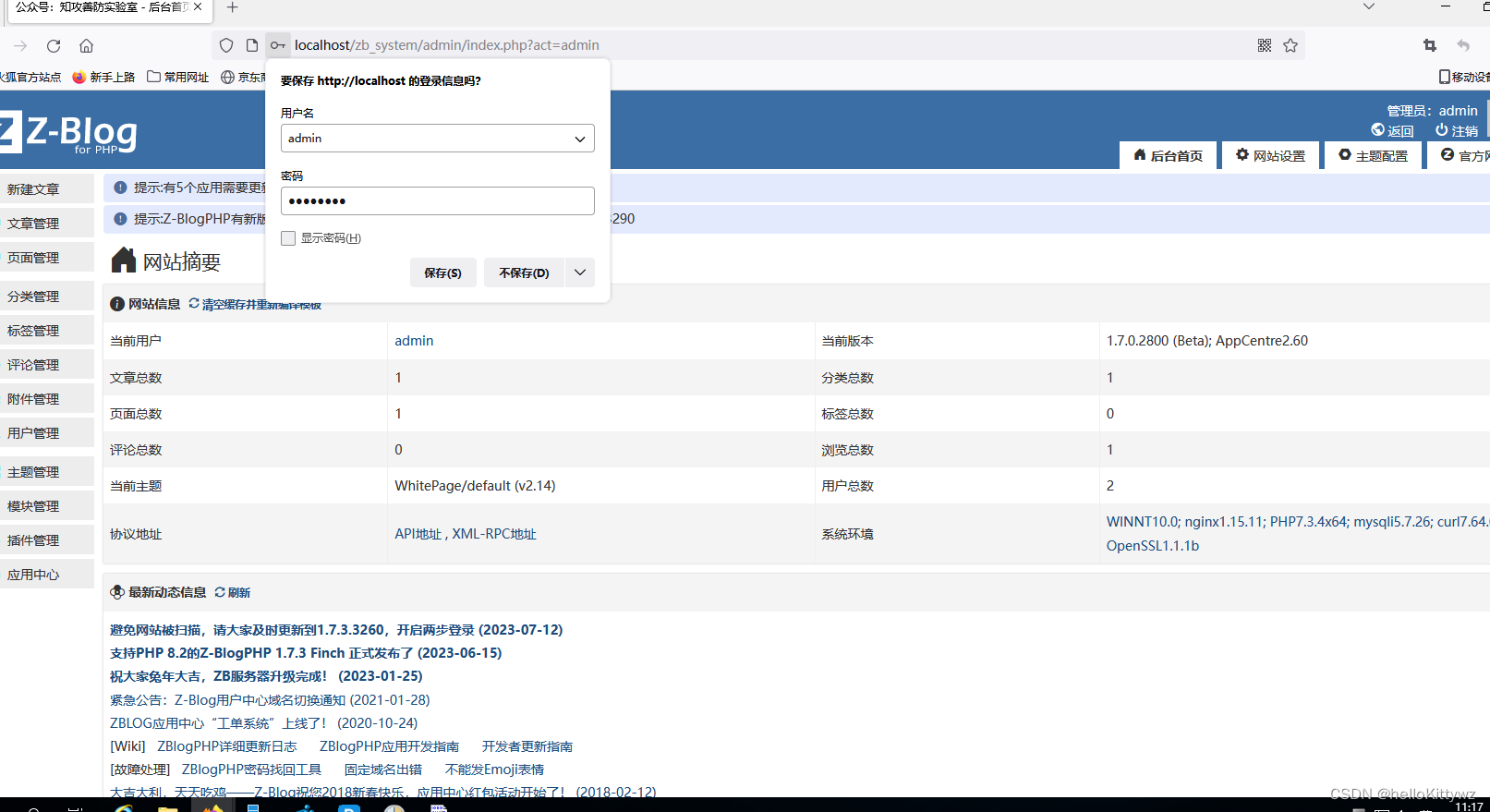The height and width of the screenshot is (812, 1490).
Task: Click the icon beside 最新动态信息 heading
Action: (117, 592)
